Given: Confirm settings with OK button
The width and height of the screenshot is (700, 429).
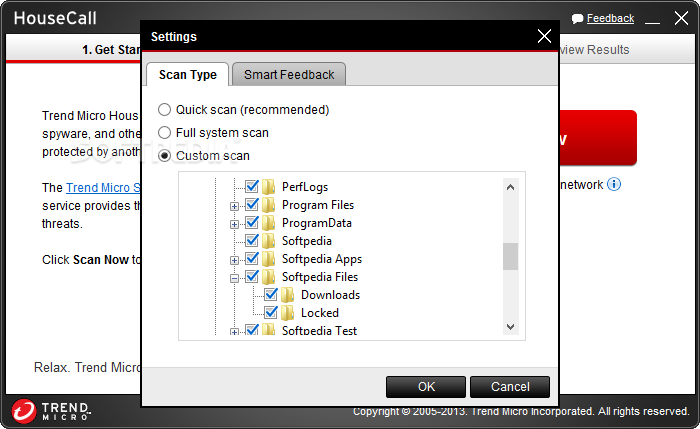Looking at the screenshot, I should (426, 387).
